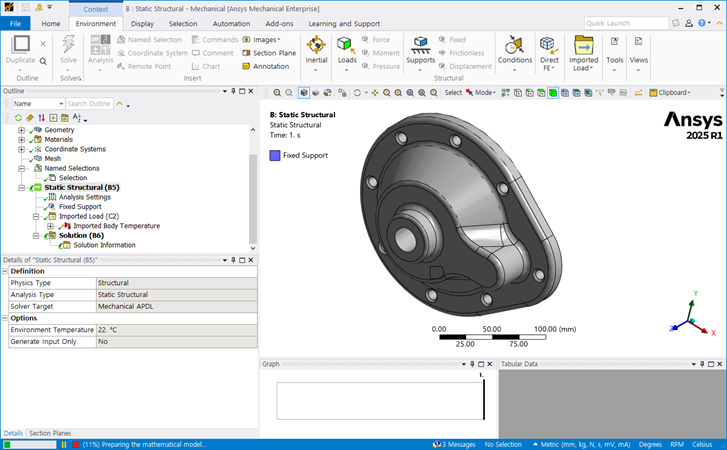The height and width of the screenshot is (450, 727).
Task: Switch to the Section Planes bottom tab
Action: [50, 433]
